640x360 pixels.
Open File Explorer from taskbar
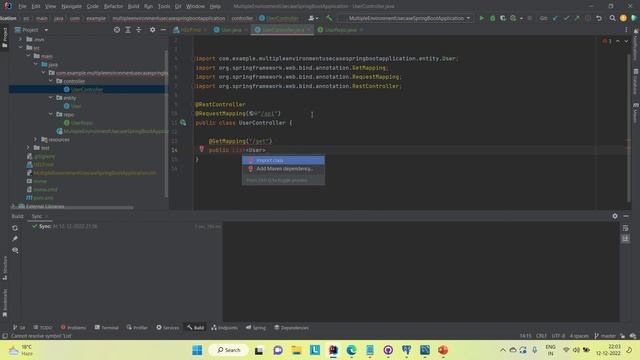point(296,350)
